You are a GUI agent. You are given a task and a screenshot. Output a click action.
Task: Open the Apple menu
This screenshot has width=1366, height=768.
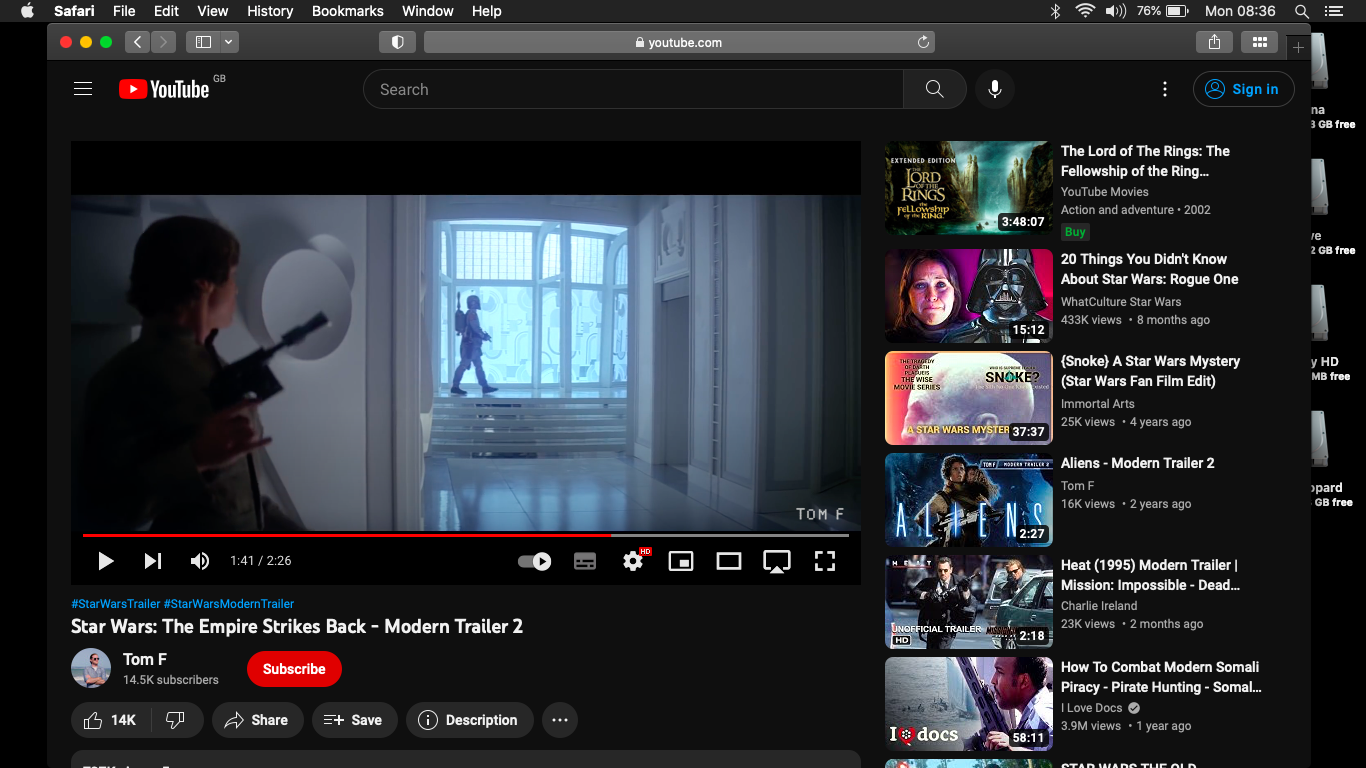pyautogui.click(x=27, y=11)
